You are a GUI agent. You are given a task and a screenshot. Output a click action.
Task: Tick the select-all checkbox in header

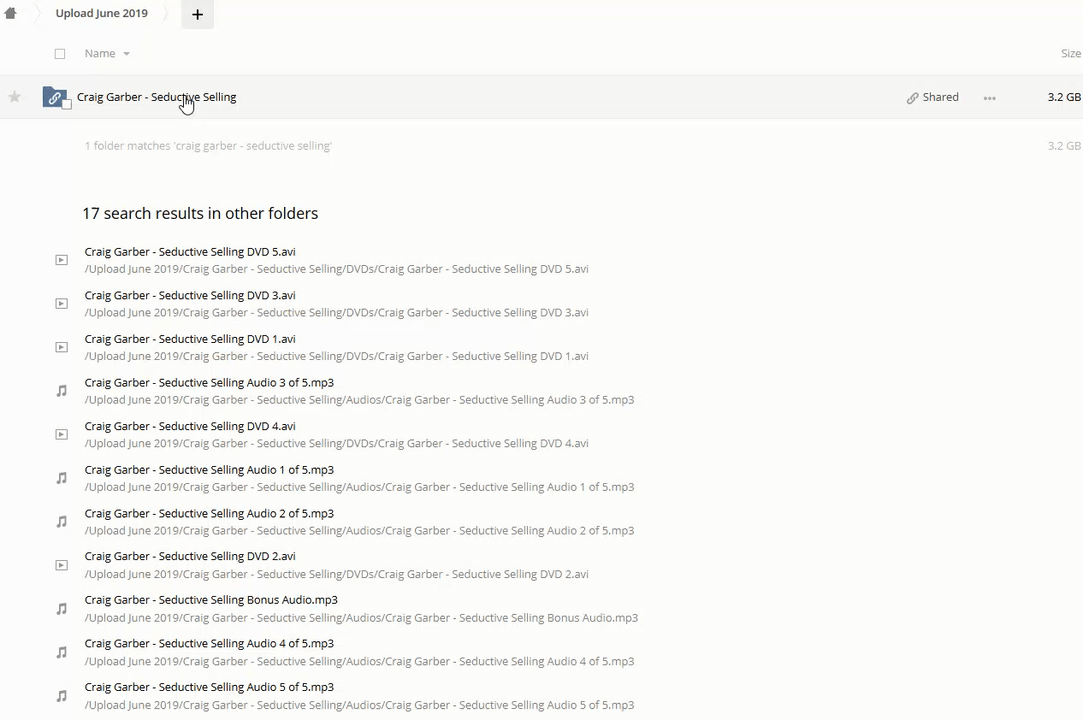(x=60, y=54)
